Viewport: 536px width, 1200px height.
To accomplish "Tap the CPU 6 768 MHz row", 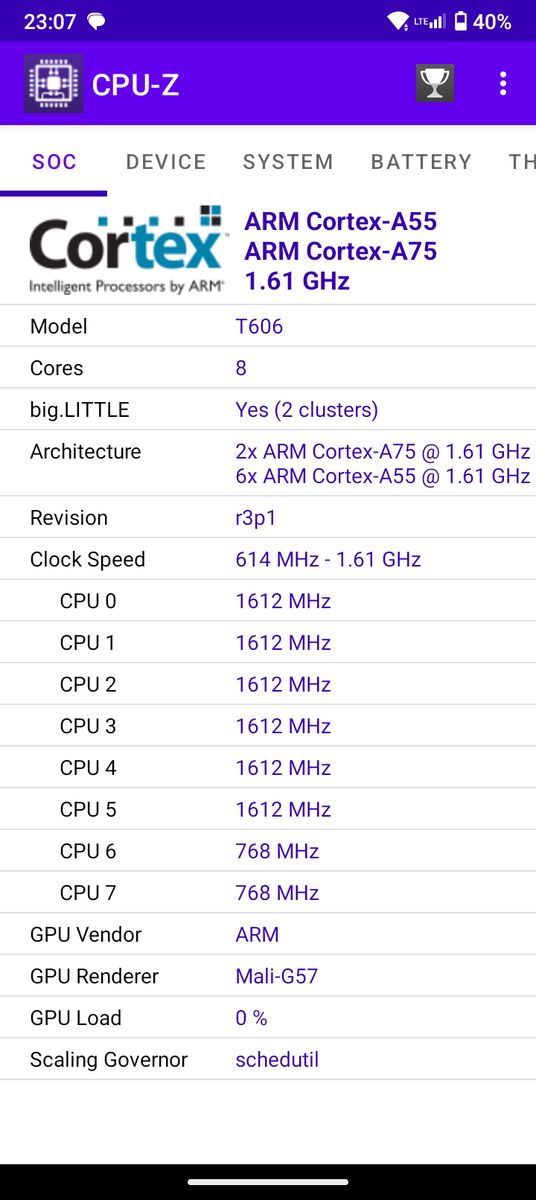I will 268,851.
